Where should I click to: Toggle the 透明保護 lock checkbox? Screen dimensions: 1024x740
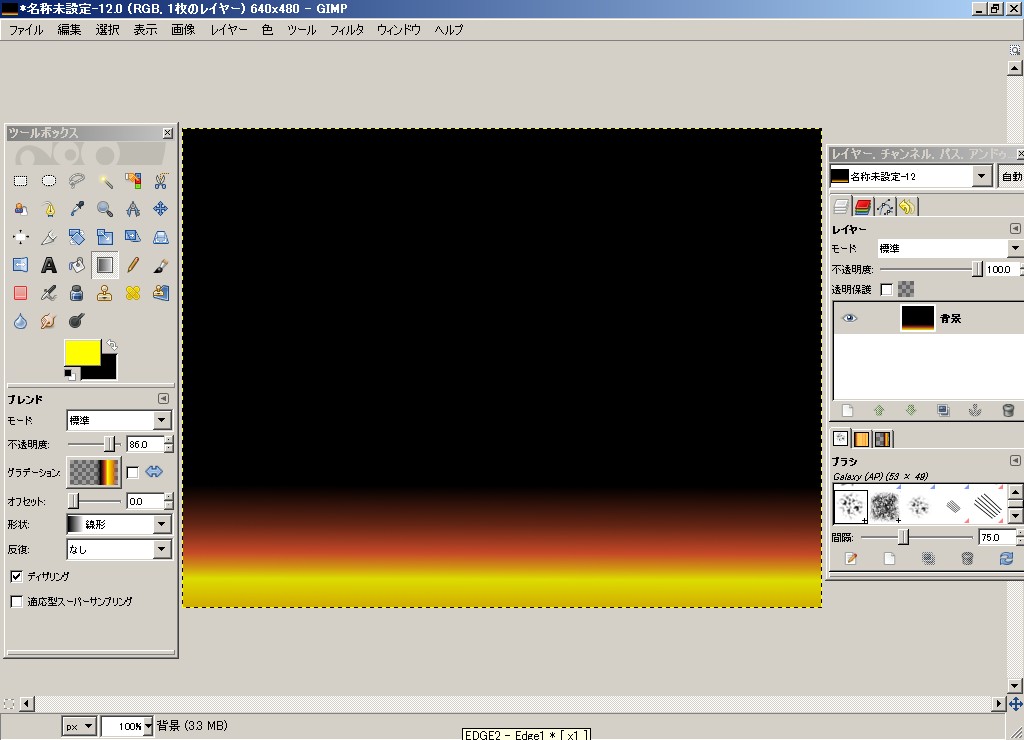pos(886,289)
